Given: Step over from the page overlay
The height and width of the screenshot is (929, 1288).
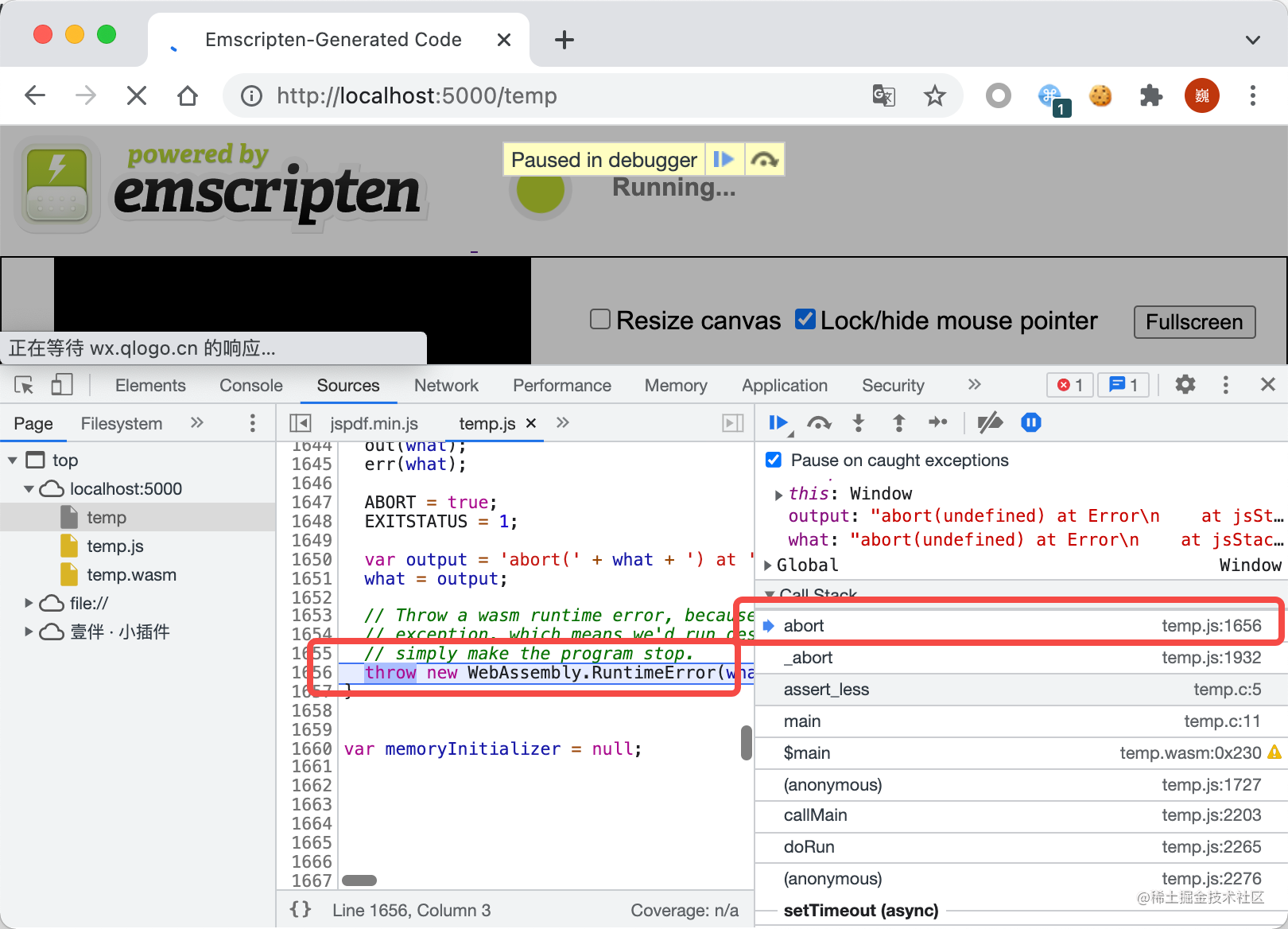Looking at the screenshot, I should point(765,159).
